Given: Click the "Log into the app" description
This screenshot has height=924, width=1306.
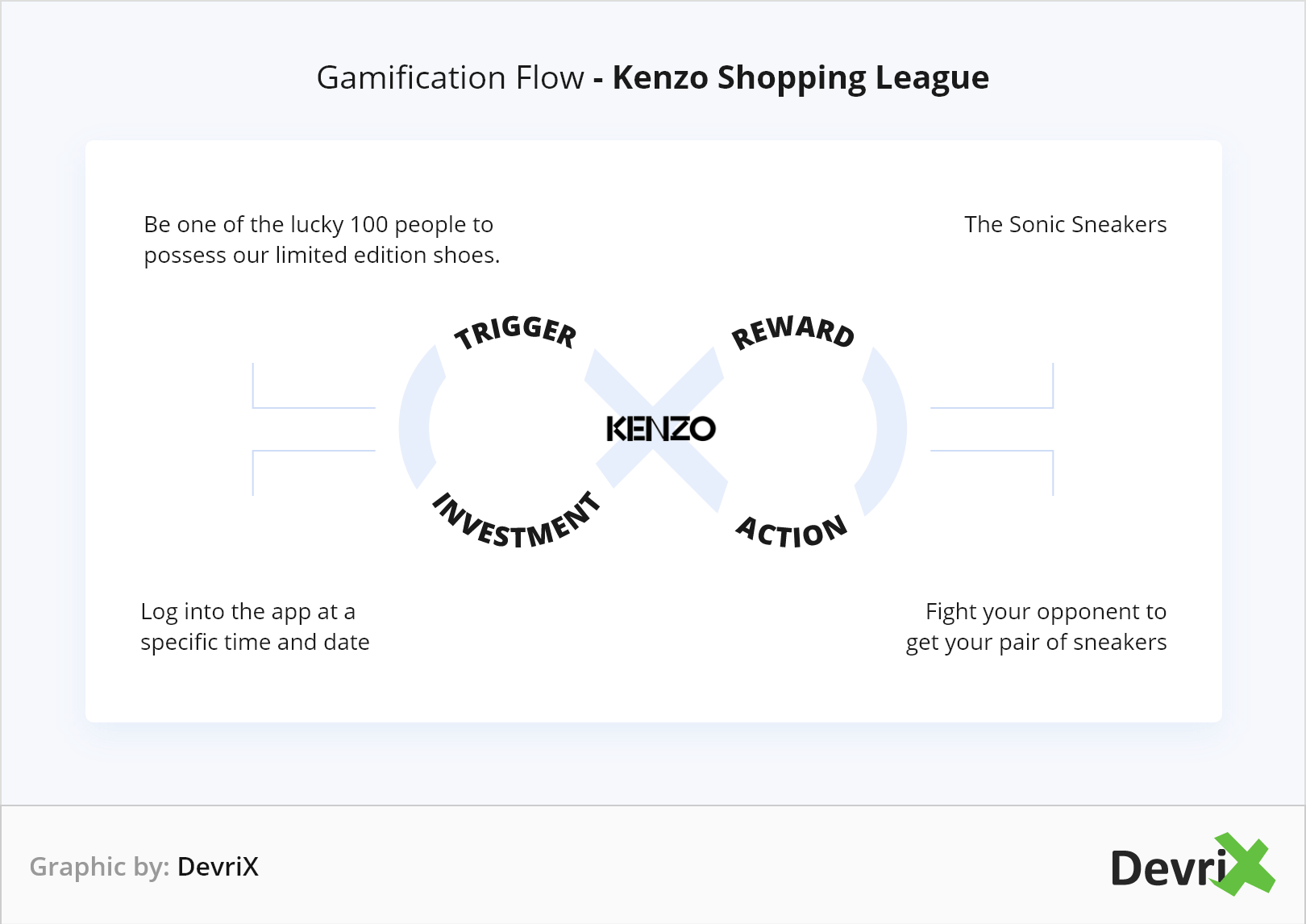Looking at the screenshot, I should 255,626.
